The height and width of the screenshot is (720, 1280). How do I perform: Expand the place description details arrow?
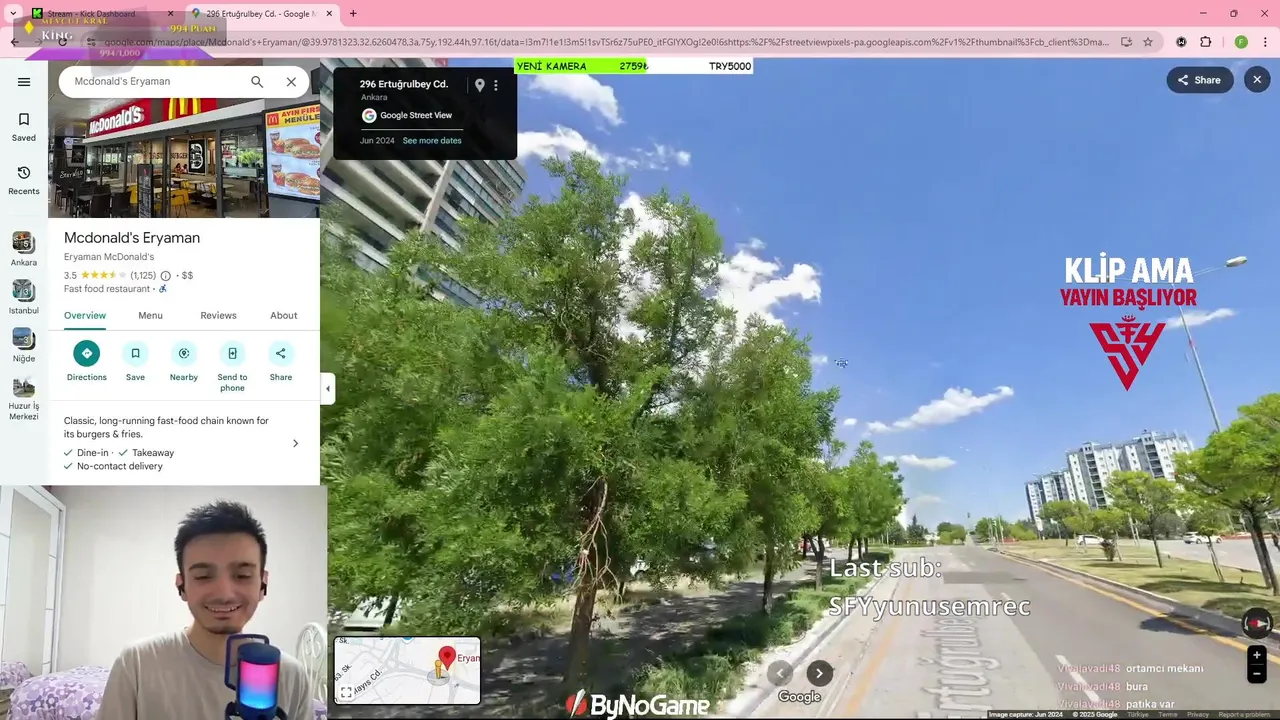(295, 443)
